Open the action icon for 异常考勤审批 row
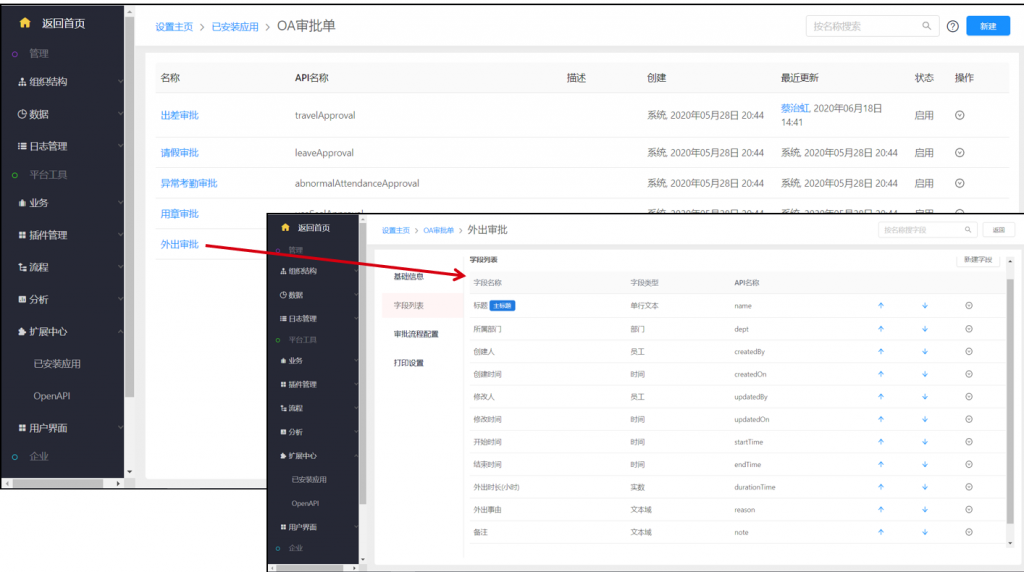Screen dimensions: 1024x572 (960, 183)
